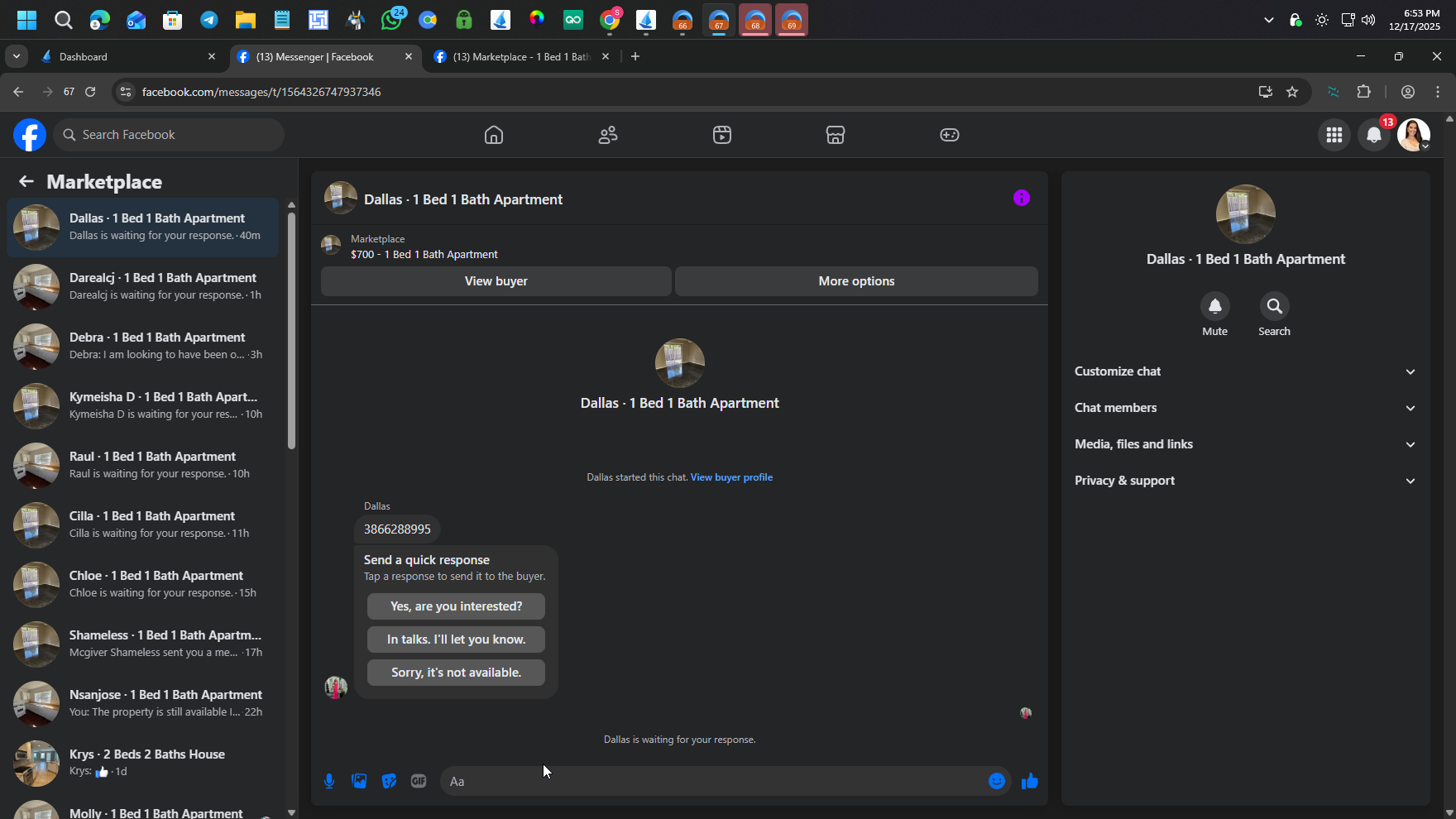Open Gaming controller icon in top navigation
Viewport: 1456px width, 819px height.
pyautogui.click(x=950, y=135)
